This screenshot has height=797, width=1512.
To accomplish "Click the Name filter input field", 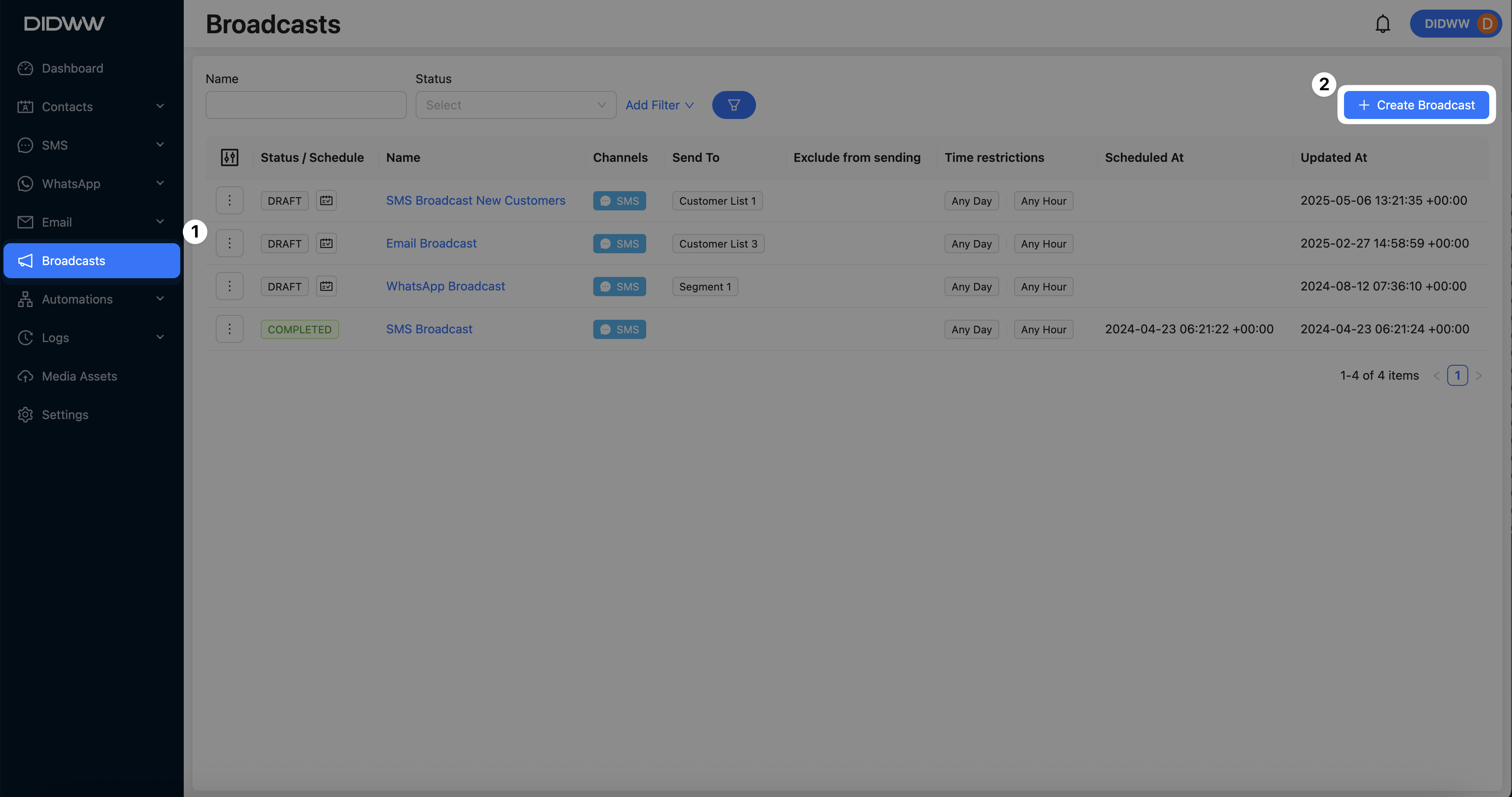I will tap(306, 105).
